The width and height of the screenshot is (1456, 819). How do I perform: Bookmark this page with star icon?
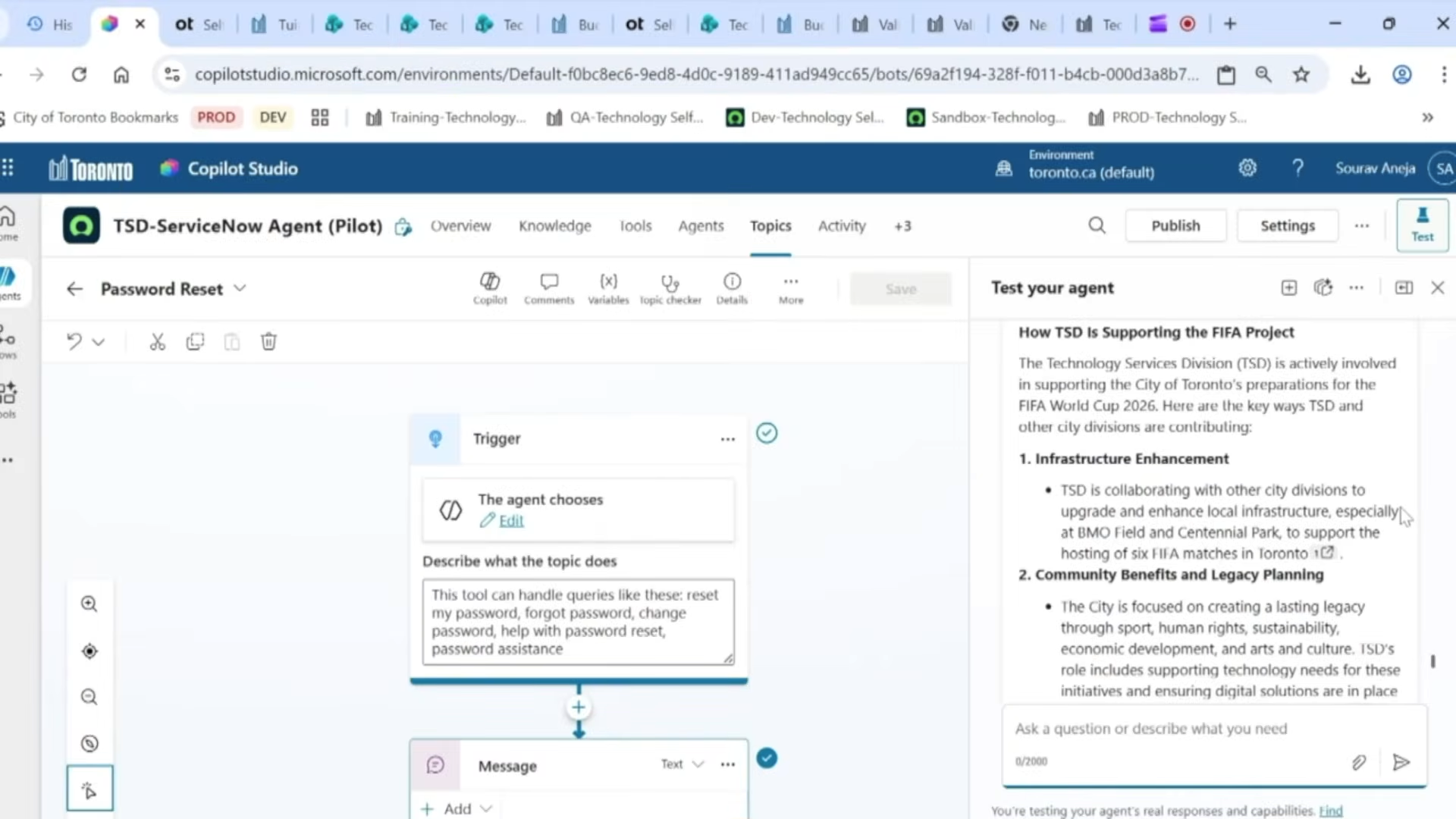click(x=1301, y=74)
